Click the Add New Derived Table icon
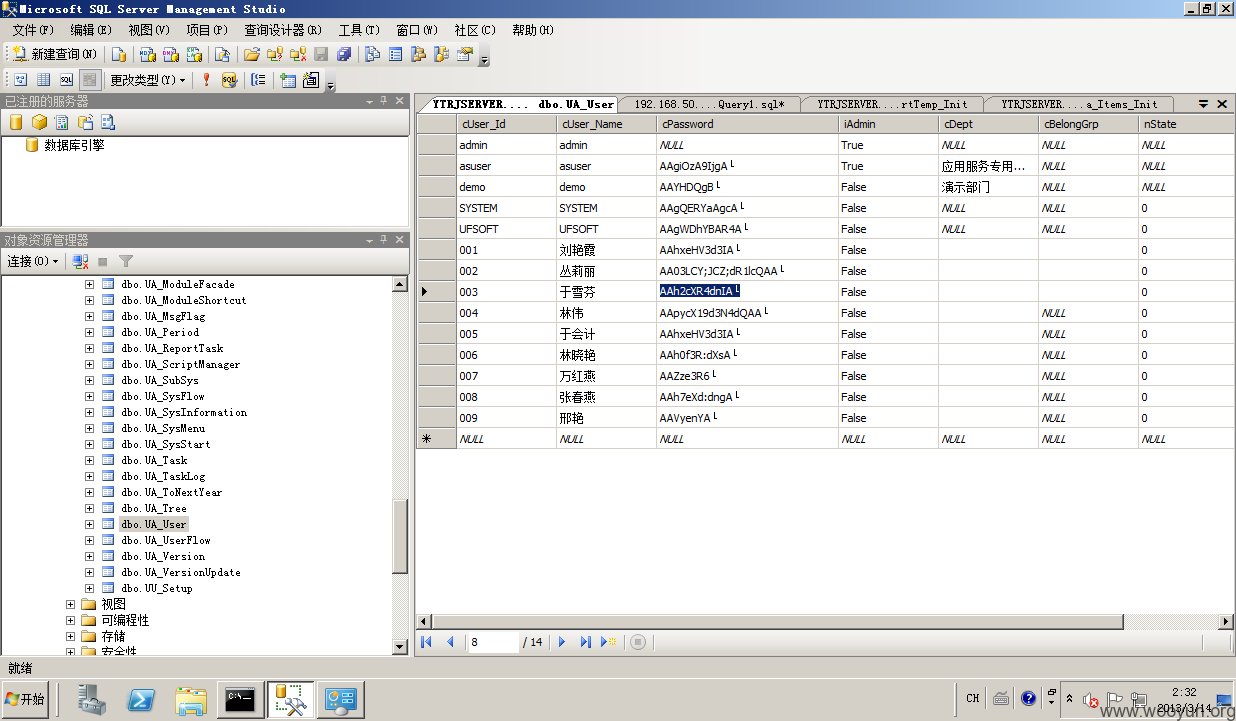Image resolution: width=1236 pixels, height=721 pixels. (x=311, y=80)
